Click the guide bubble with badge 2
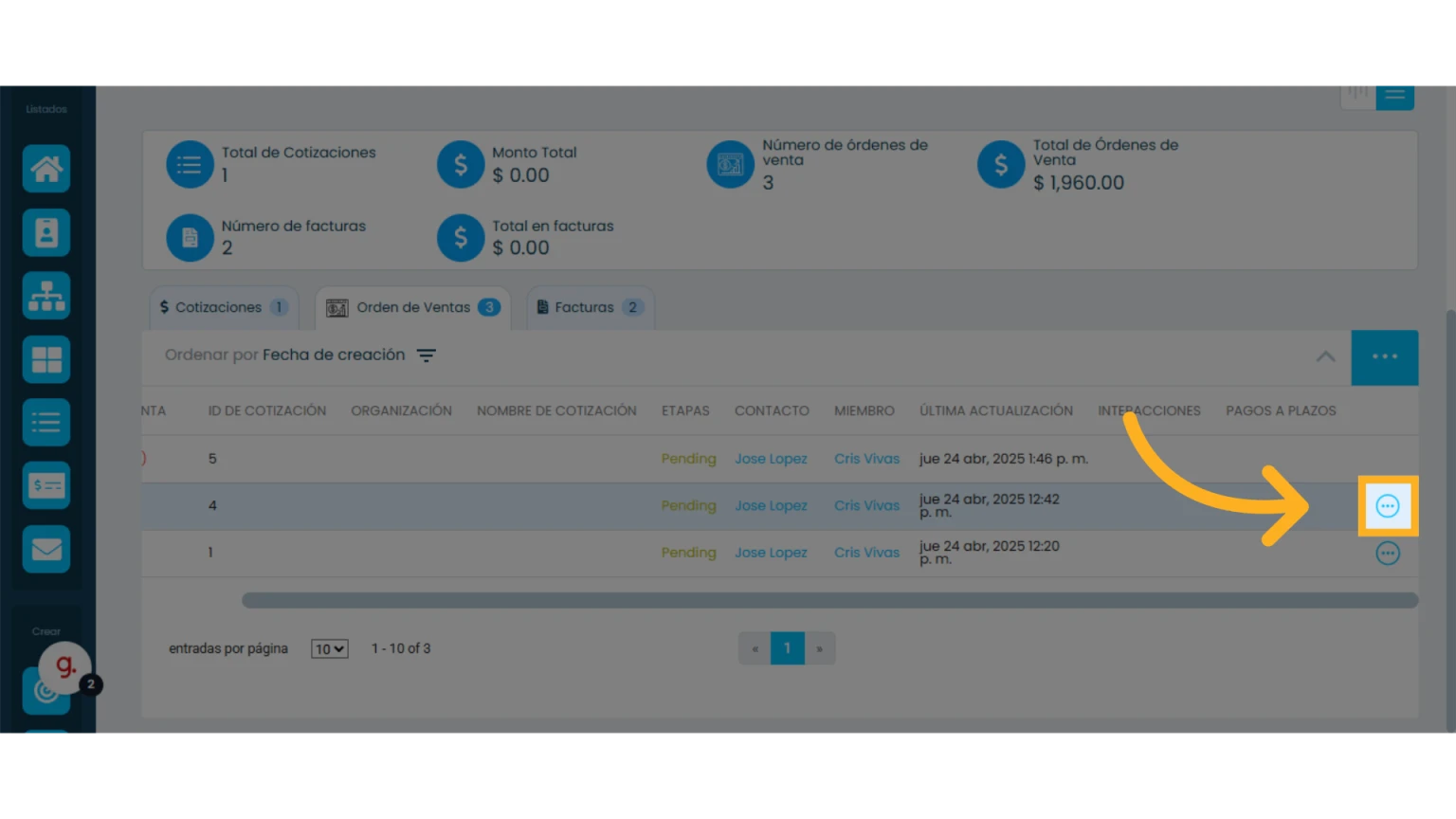 pos(64,667)
